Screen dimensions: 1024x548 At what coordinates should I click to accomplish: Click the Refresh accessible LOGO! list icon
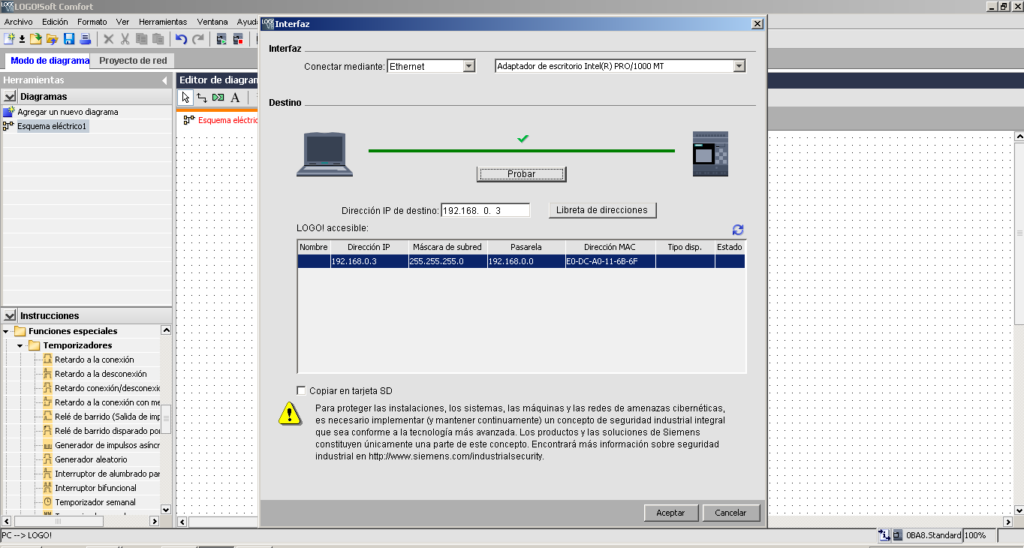(x=738, y=229)
